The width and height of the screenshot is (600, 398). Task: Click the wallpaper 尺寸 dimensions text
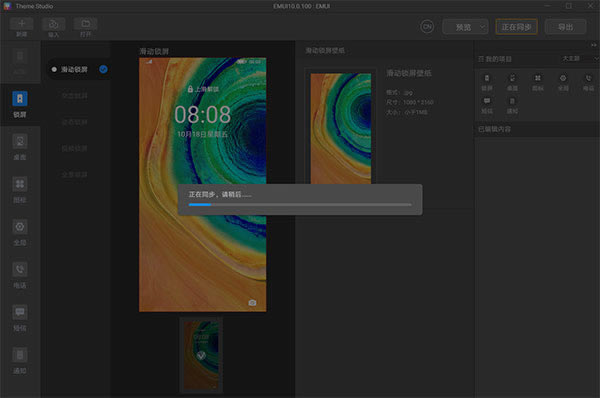(410, 102)
